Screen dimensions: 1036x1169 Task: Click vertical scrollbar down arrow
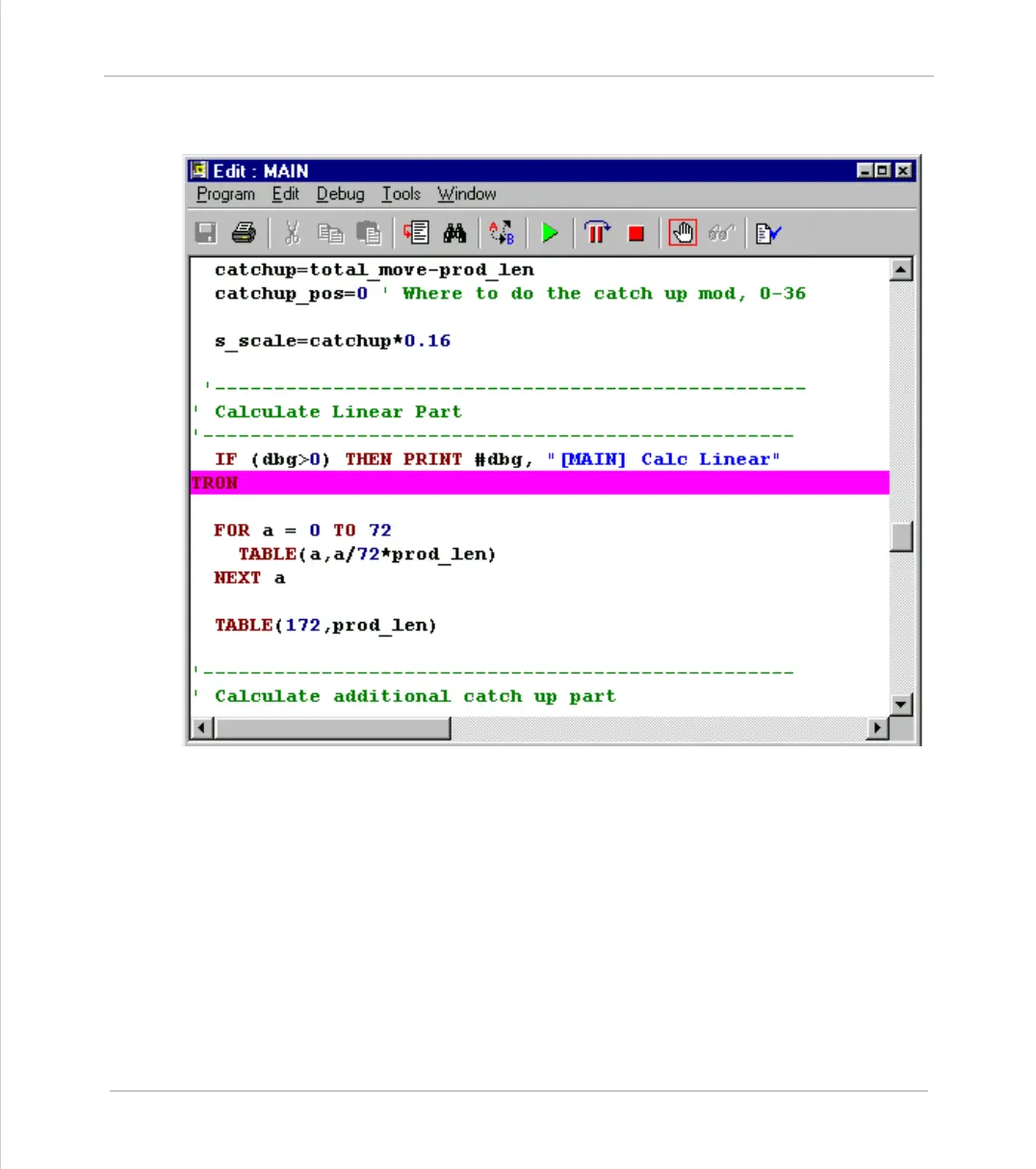(x=901, y=705)
